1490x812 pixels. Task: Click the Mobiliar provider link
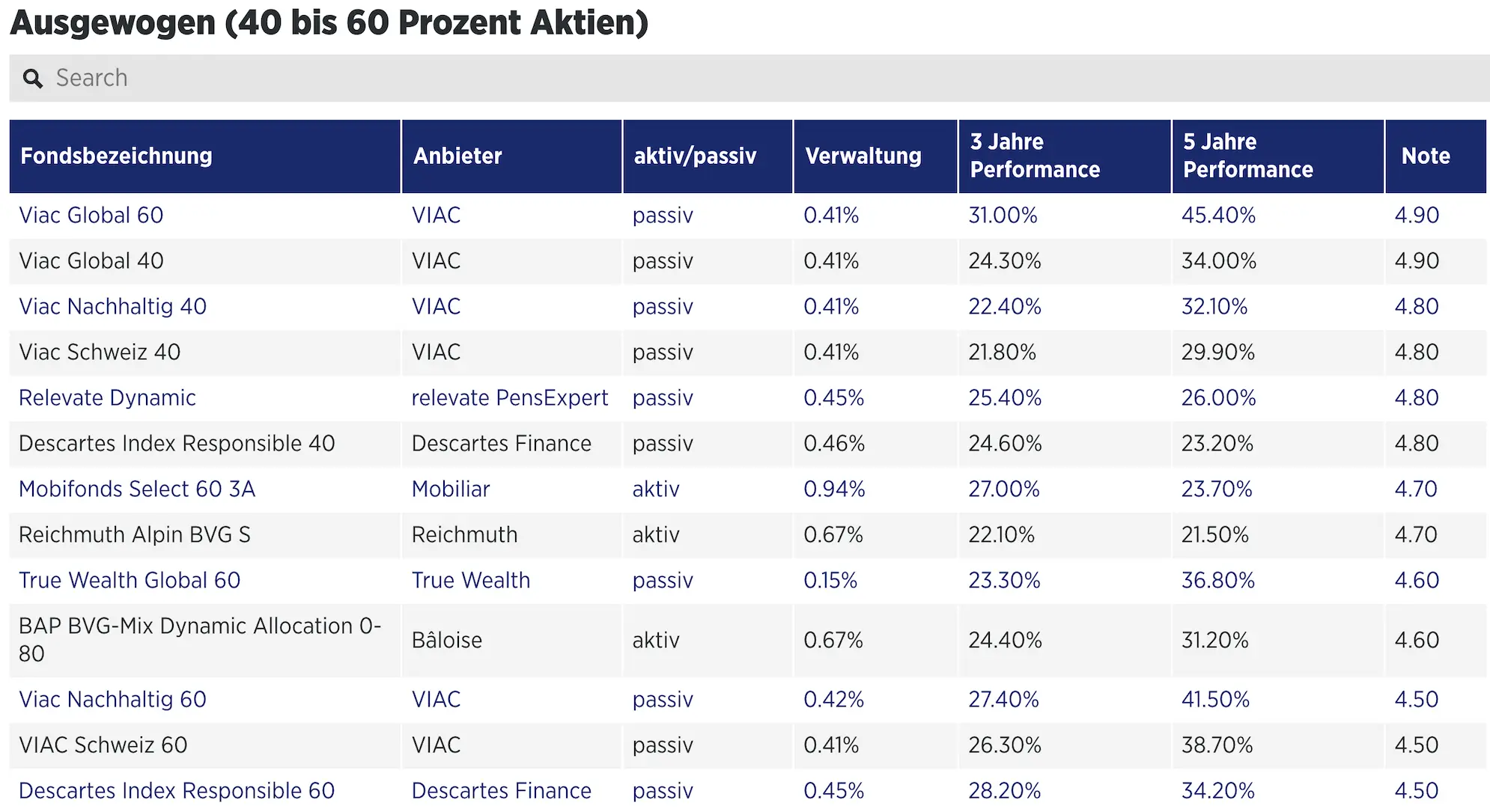(451, 489)
